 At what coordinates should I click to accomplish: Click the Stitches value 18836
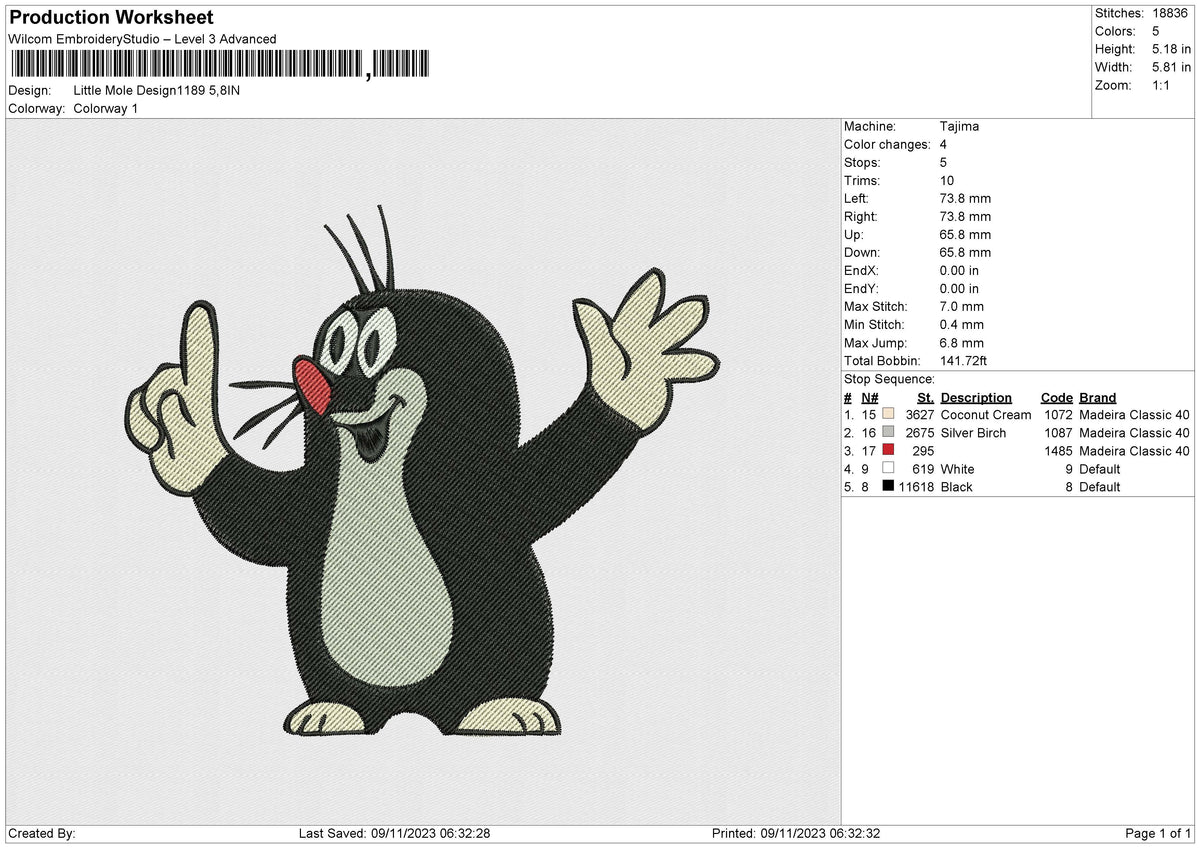pos(1172,13)
